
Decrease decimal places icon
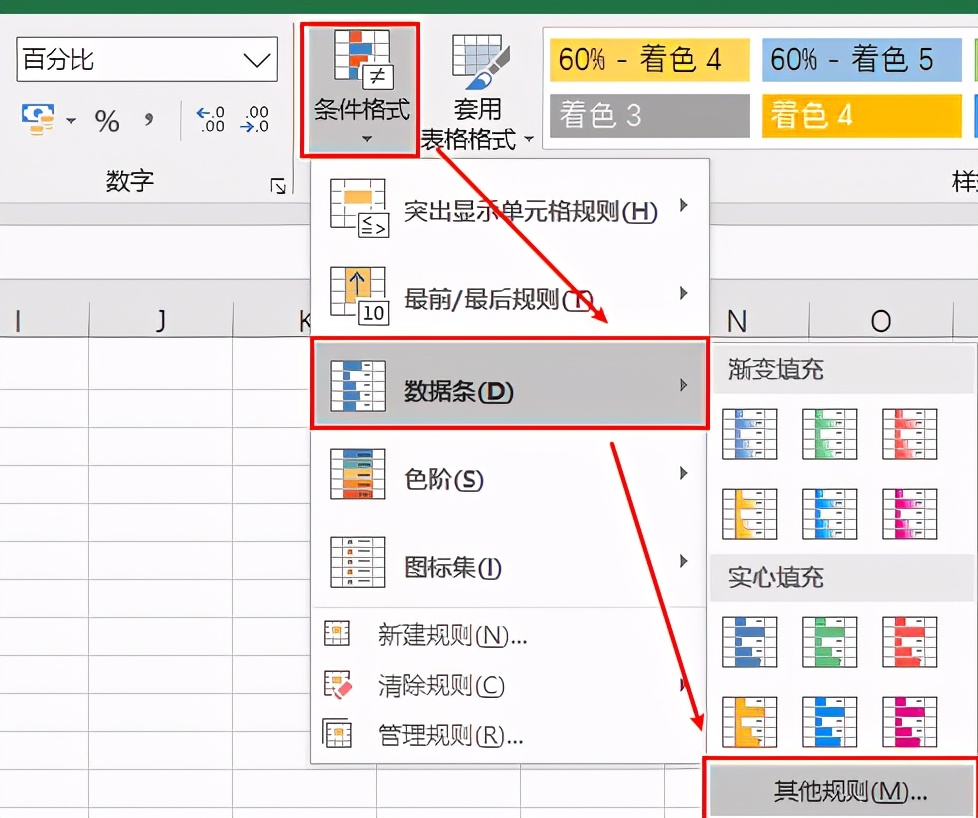[254, 119]
